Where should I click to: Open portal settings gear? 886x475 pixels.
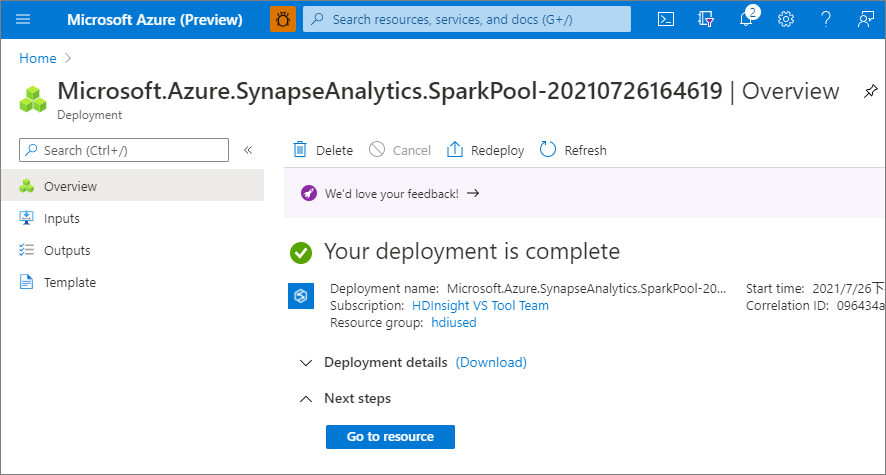[x=786, y=19]
